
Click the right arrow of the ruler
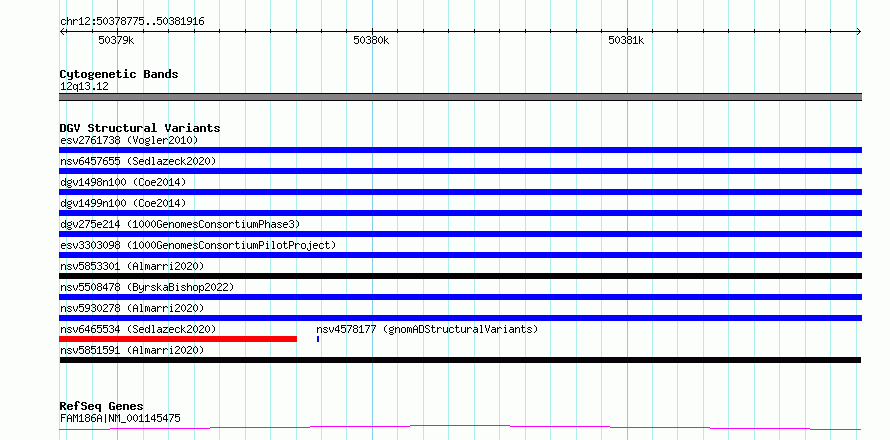(859, 32)
